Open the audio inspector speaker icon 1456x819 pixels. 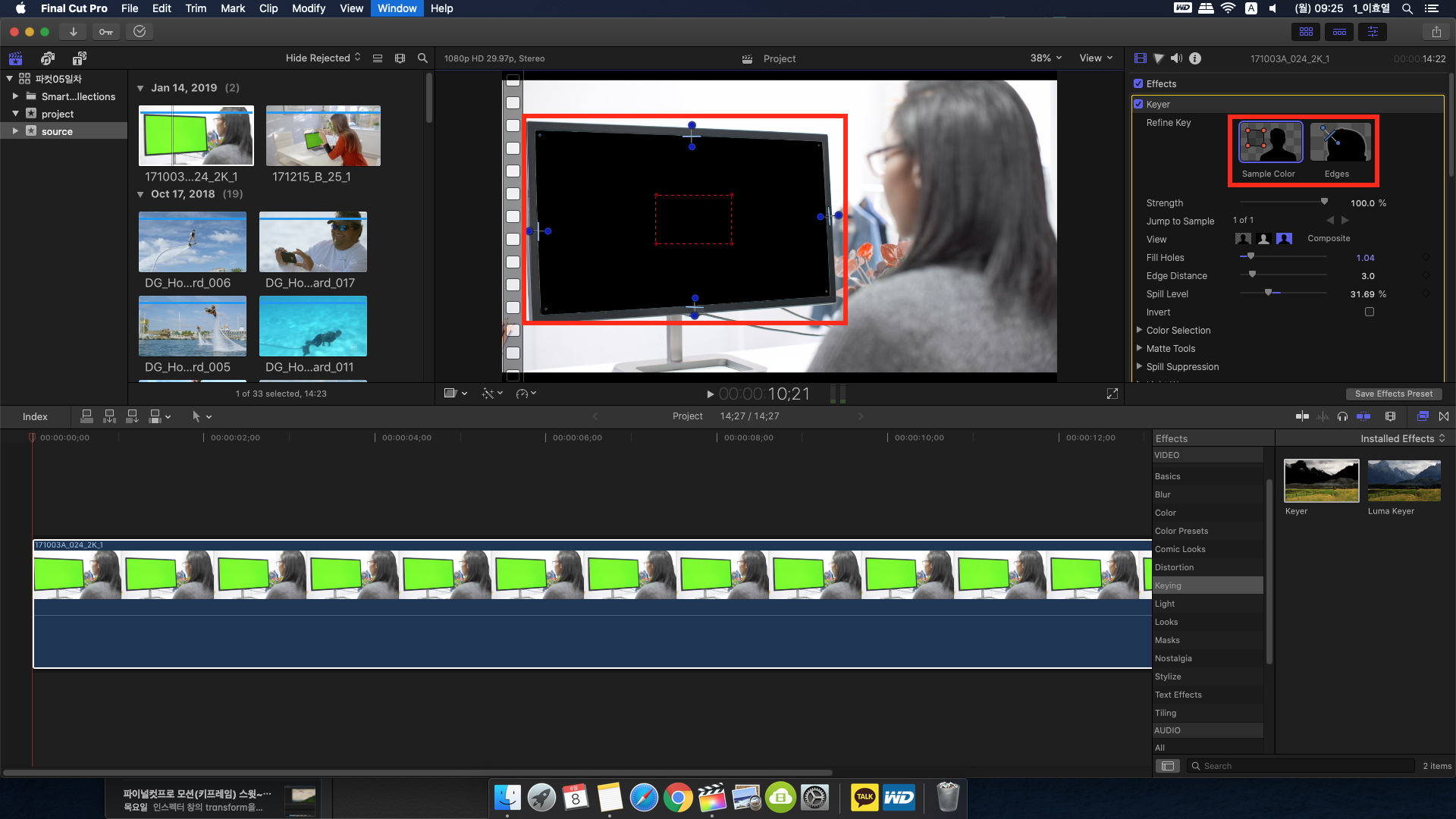coord(1176,58)
